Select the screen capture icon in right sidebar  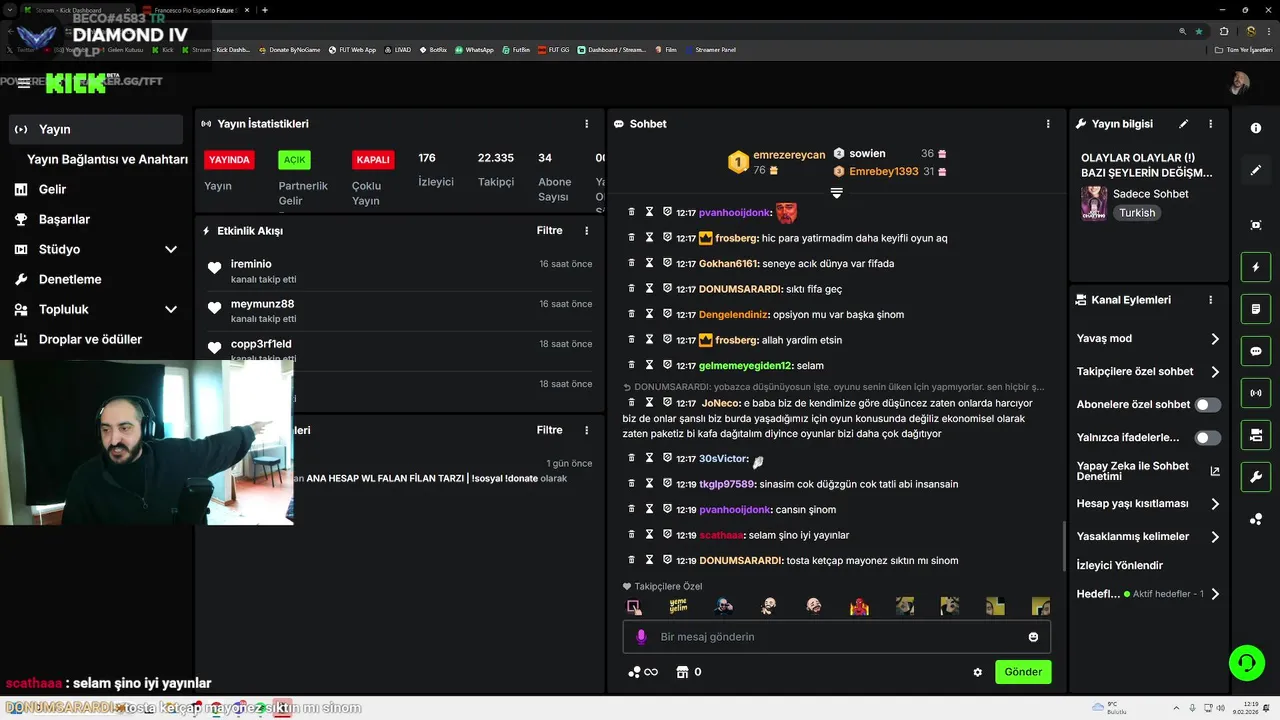1256,225
